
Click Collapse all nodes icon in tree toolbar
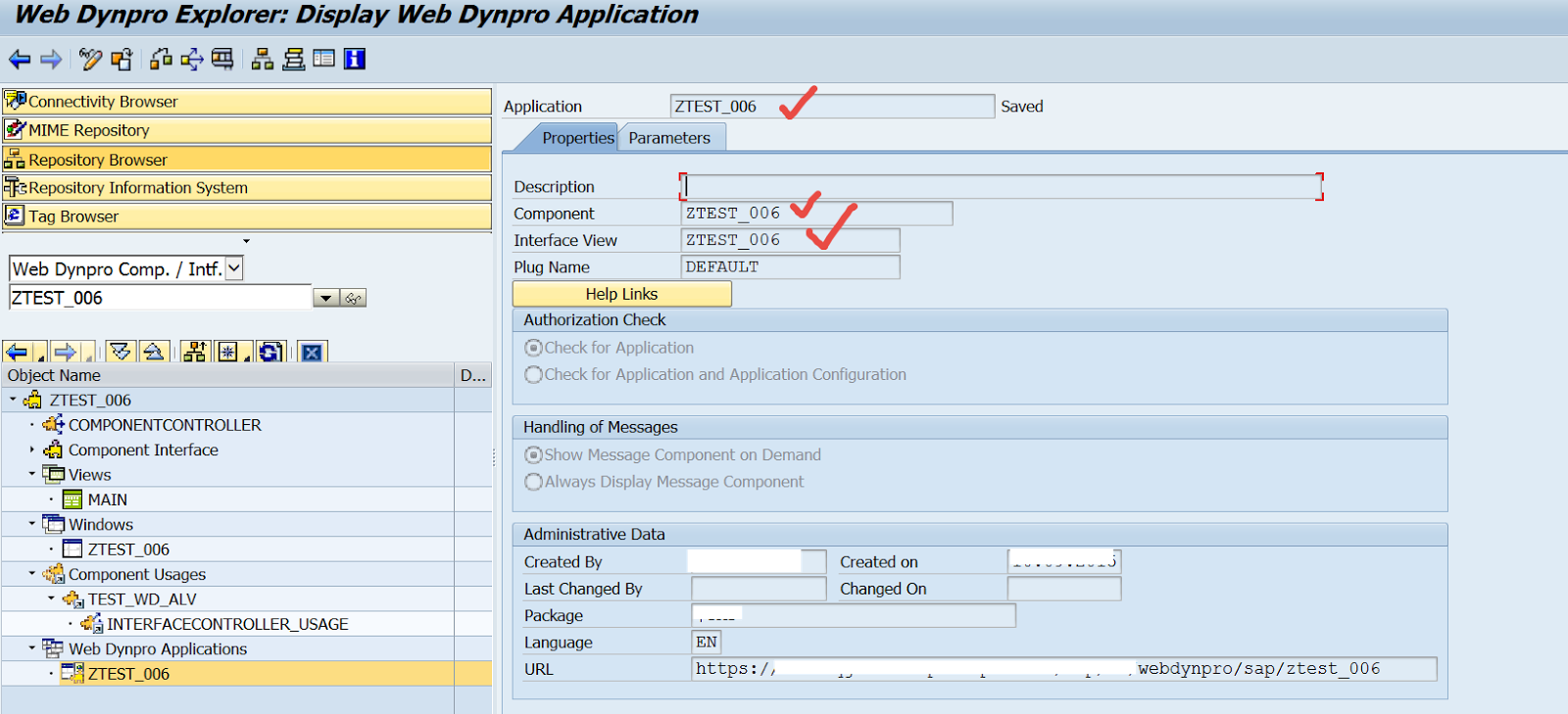point(153,353)
